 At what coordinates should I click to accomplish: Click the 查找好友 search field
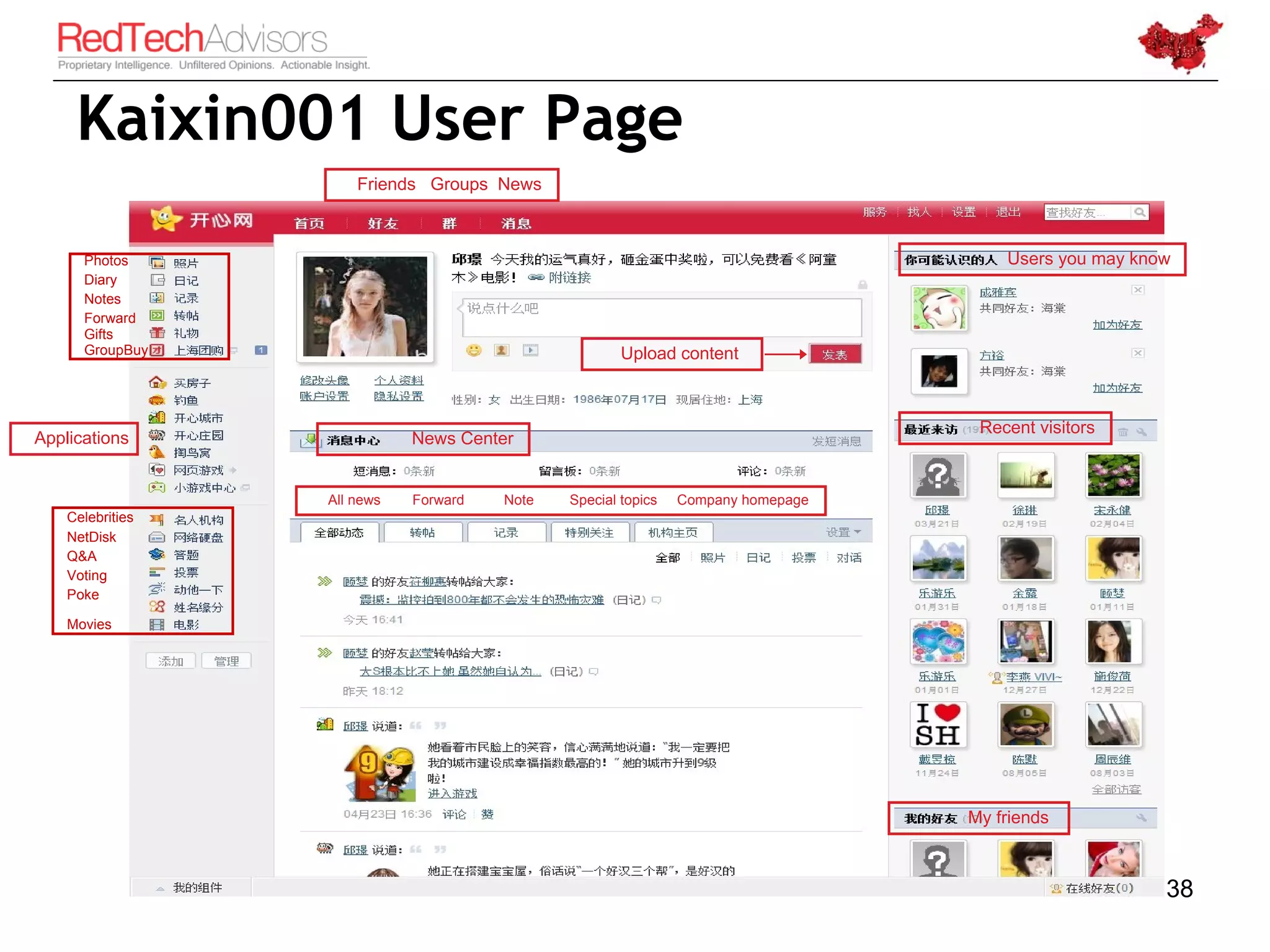click(x=1088, y=212)
